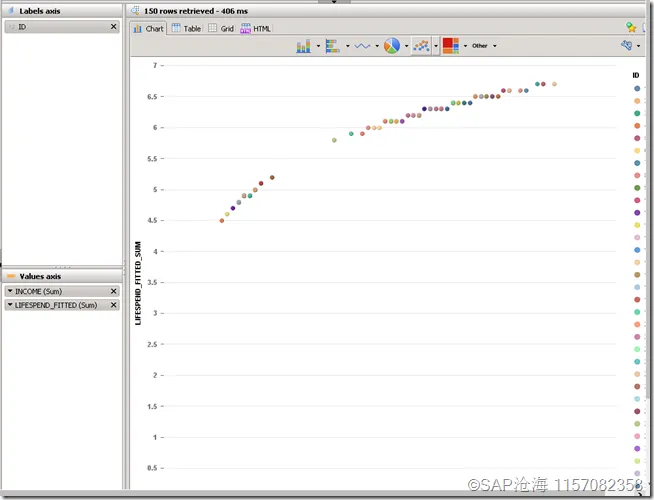654x500 pixels.
Task: Select the INCOME (Sum) values entry
Action: [x=62, y=291]
